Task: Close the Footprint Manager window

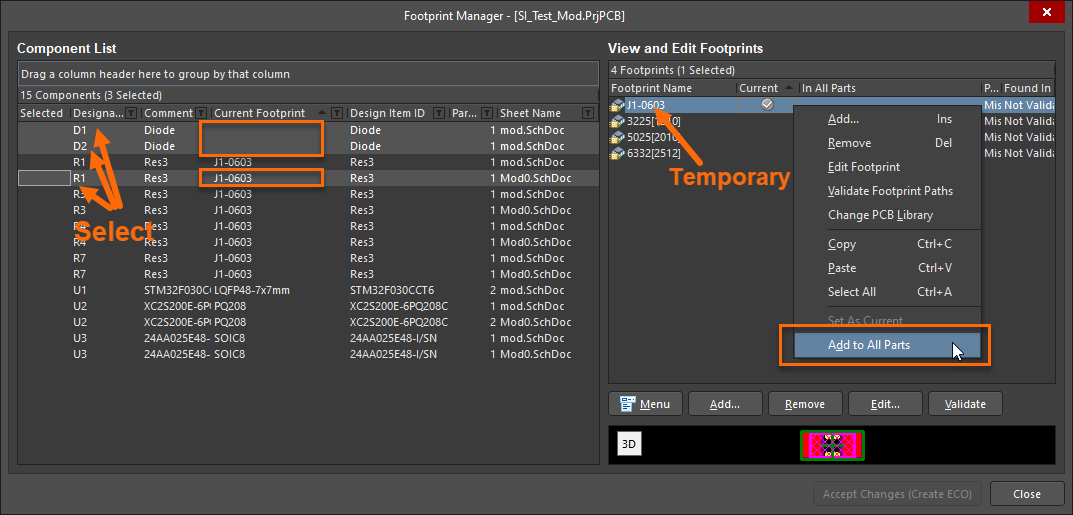Action: point(1046,12)
